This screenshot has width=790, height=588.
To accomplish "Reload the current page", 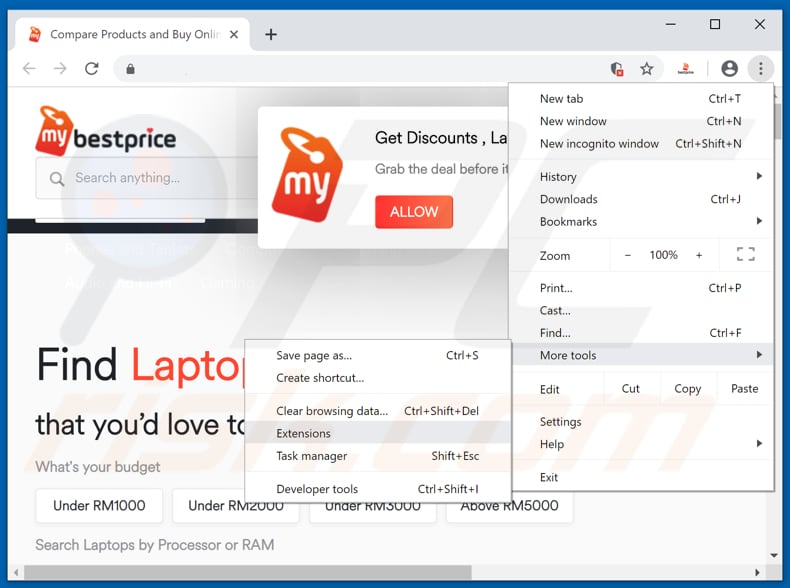I will coord(92,69).
